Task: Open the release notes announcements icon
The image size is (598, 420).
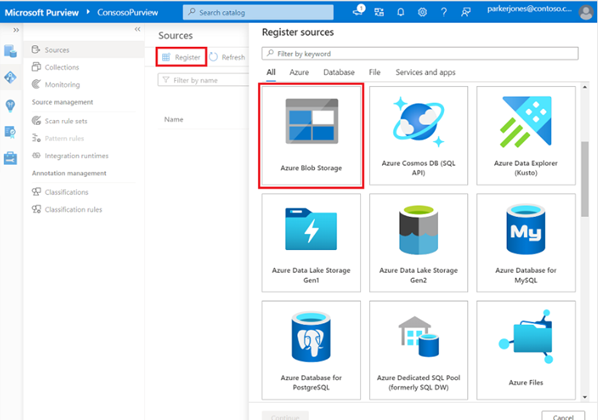Action: [x=358, y=11]
